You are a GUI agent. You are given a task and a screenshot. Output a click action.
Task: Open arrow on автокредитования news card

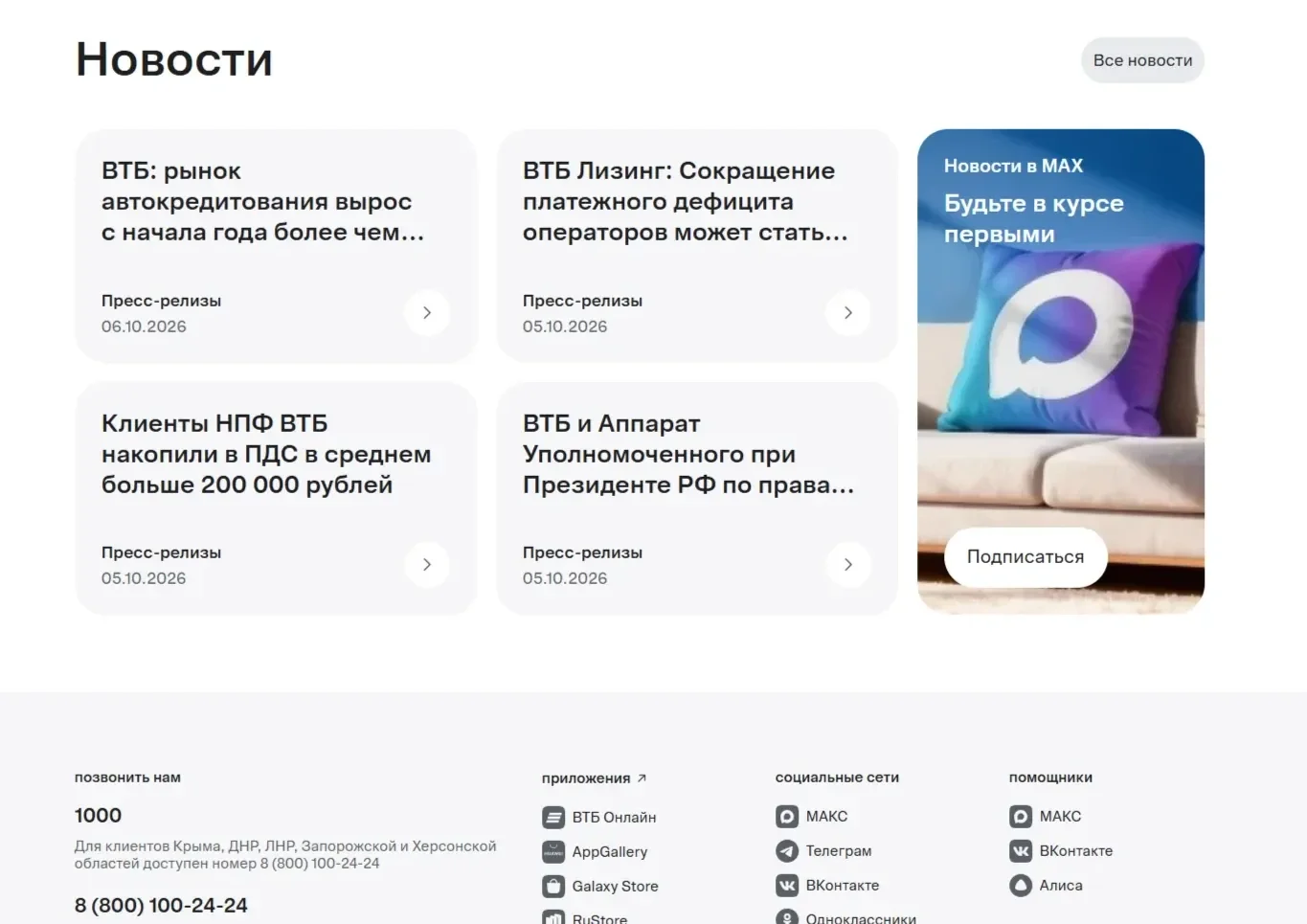pyautogui.click(x=427, y=312)
